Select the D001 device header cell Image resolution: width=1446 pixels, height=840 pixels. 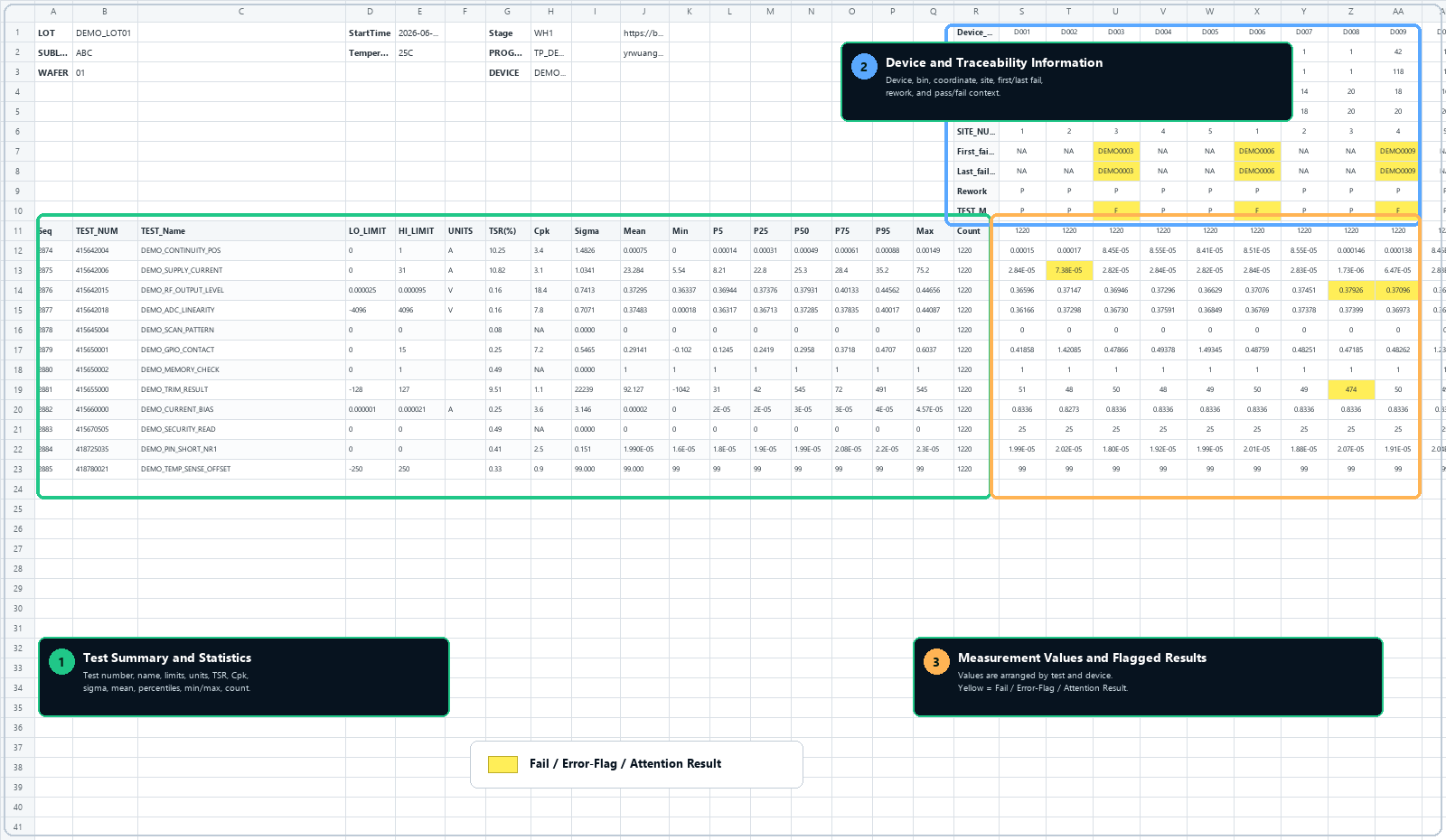tap(1022, 33)
